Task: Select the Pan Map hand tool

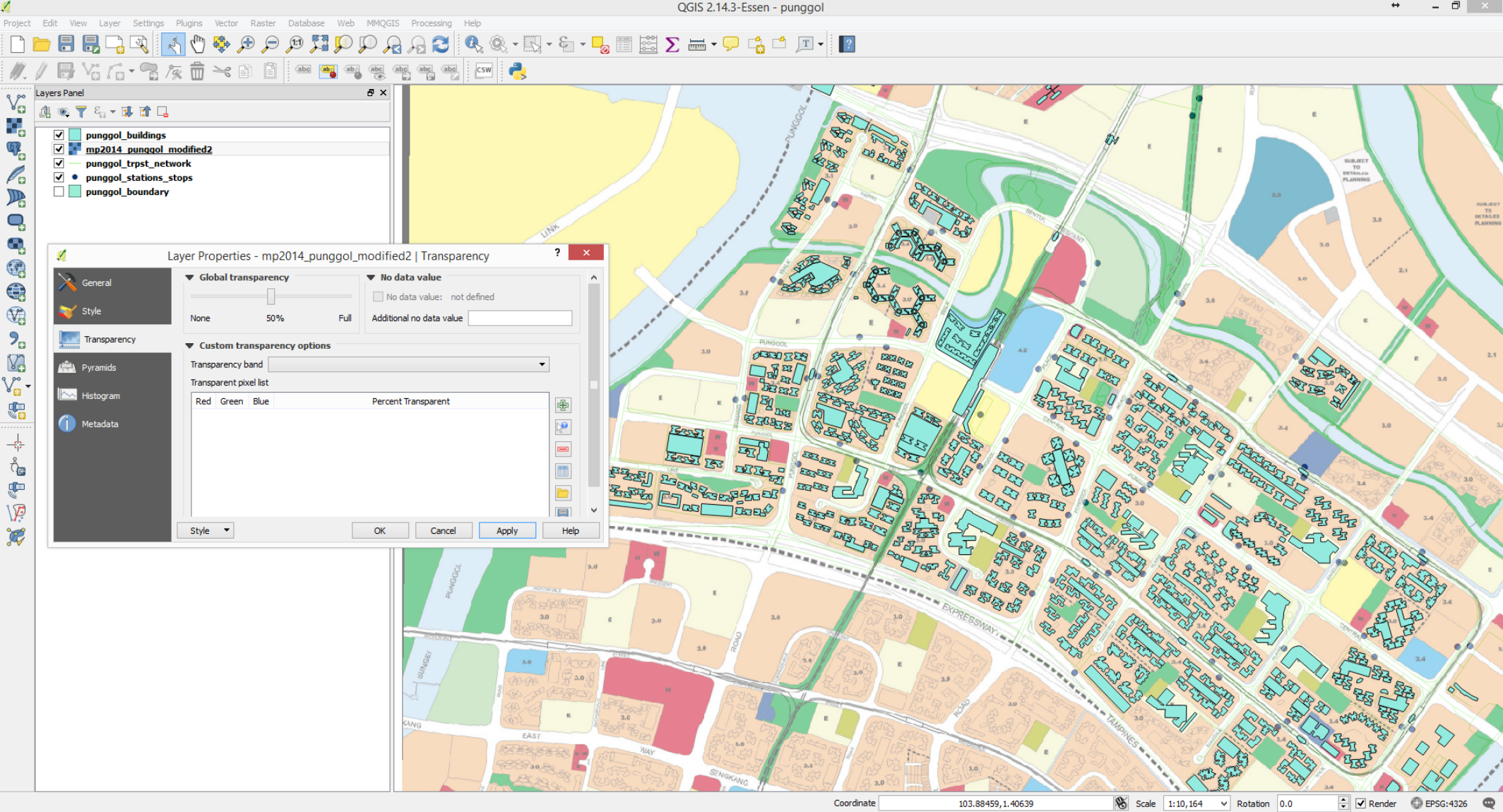Action: click(198, 44)
